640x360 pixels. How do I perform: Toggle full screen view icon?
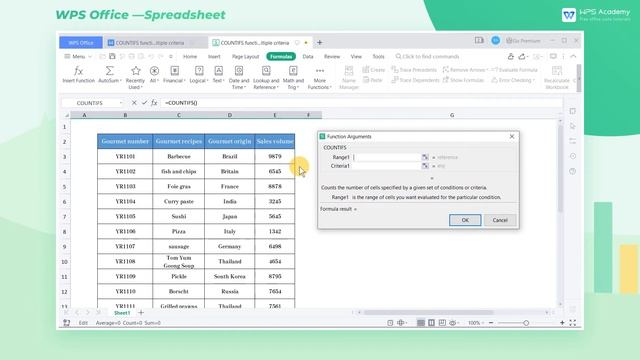point(573,323)
